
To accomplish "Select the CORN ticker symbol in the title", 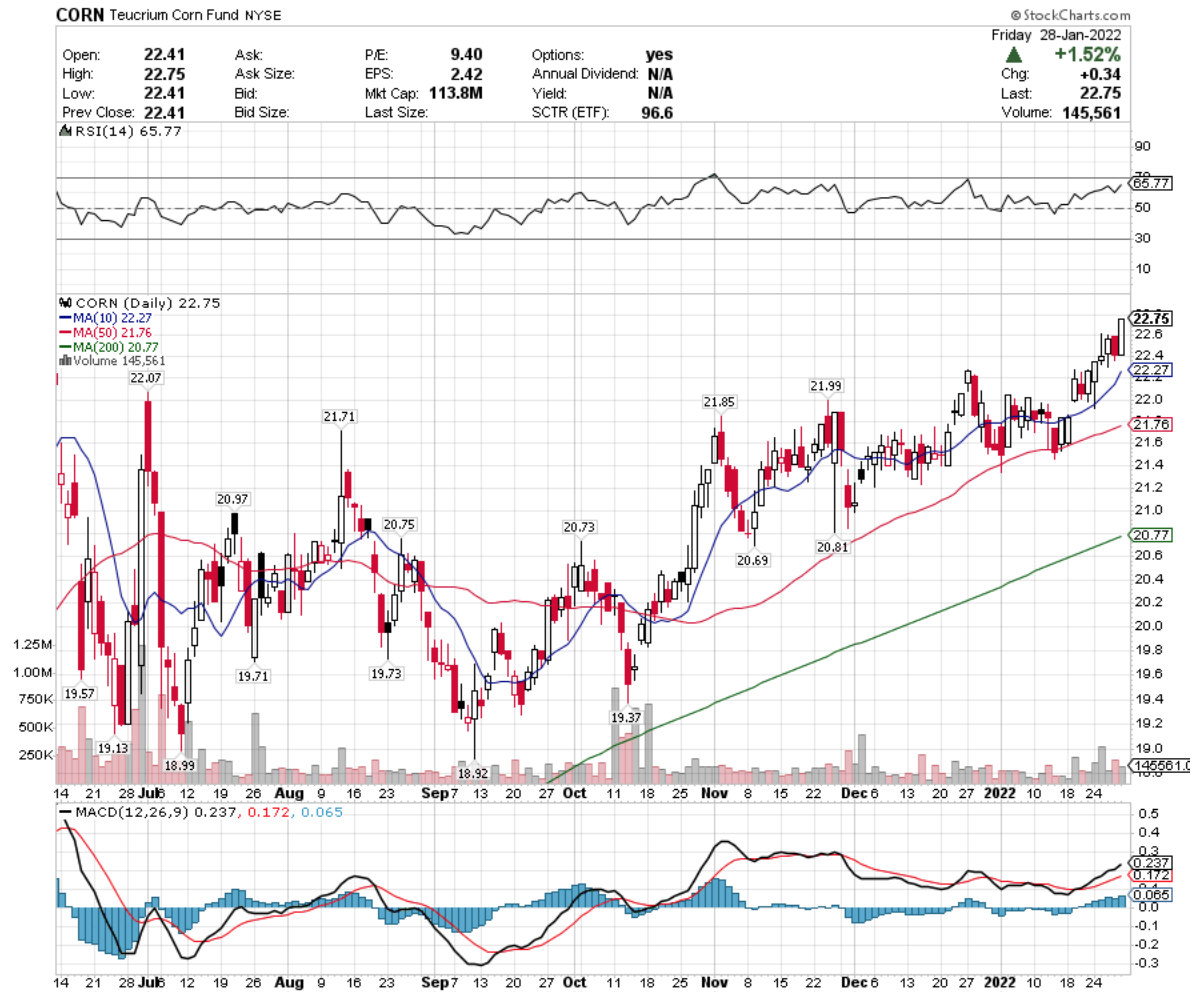I will tap(80, 14).
